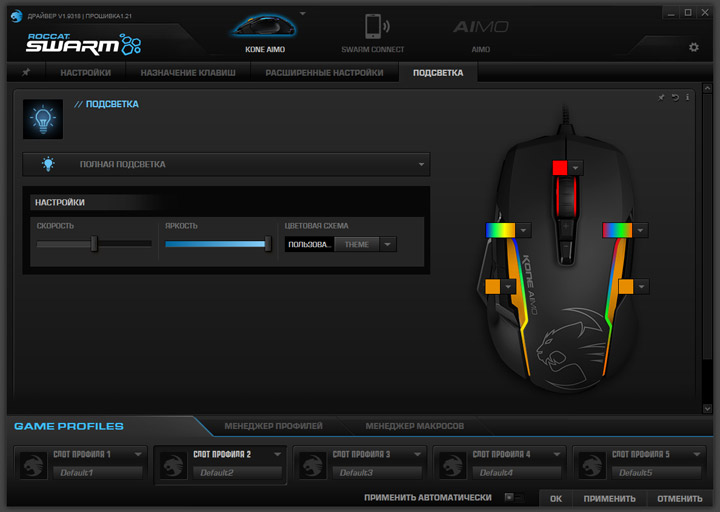Click СКОРОСТЬ speed slider handle

(x=94, y=243)
